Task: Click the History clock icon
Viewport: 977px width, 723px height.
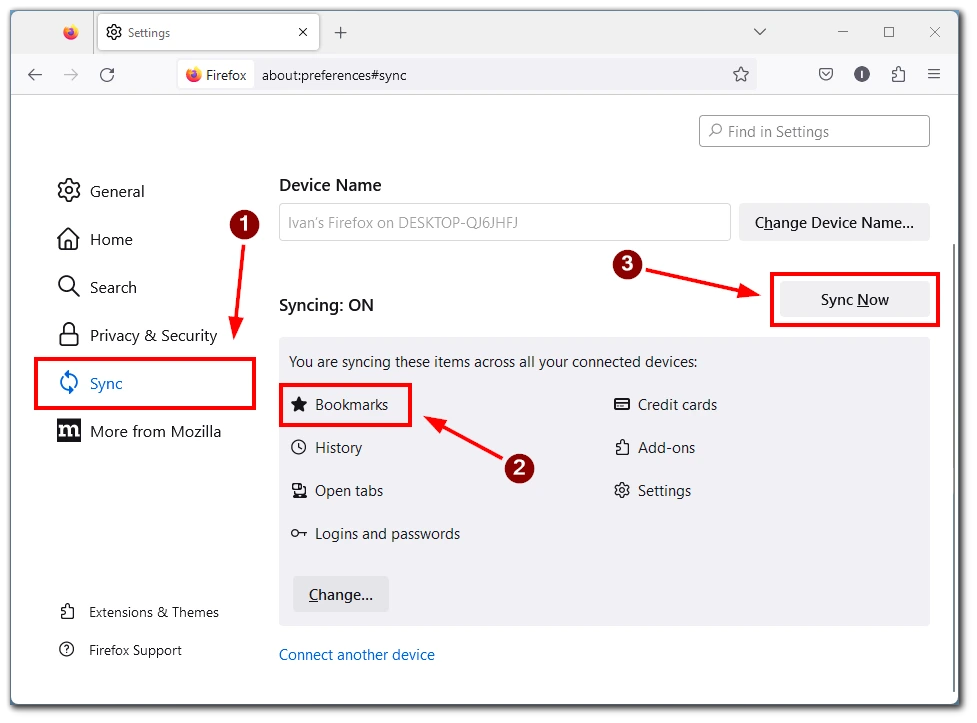Action: 299,448
